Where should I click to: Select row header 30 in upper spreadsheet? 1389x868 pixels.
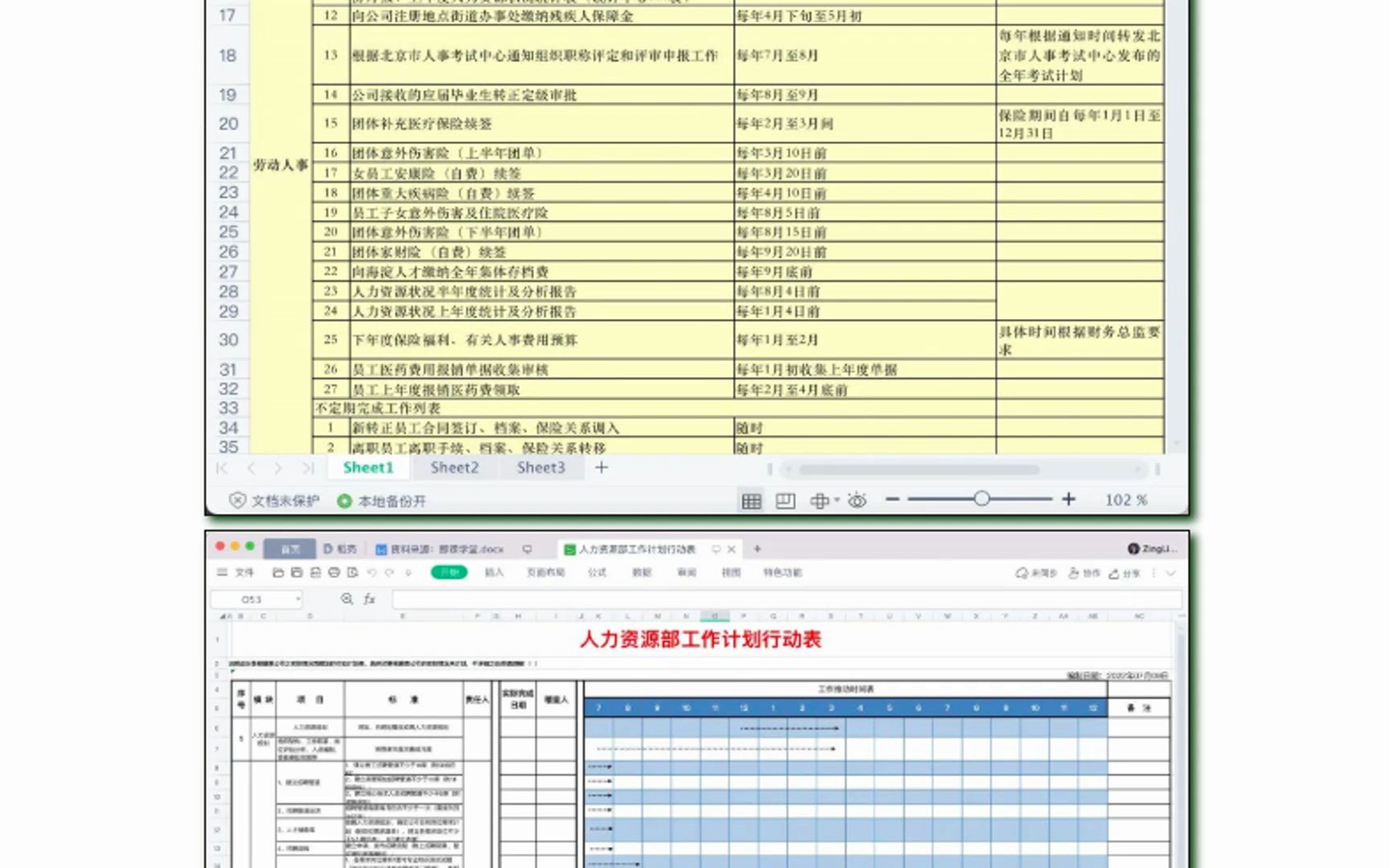coord(228,340)
